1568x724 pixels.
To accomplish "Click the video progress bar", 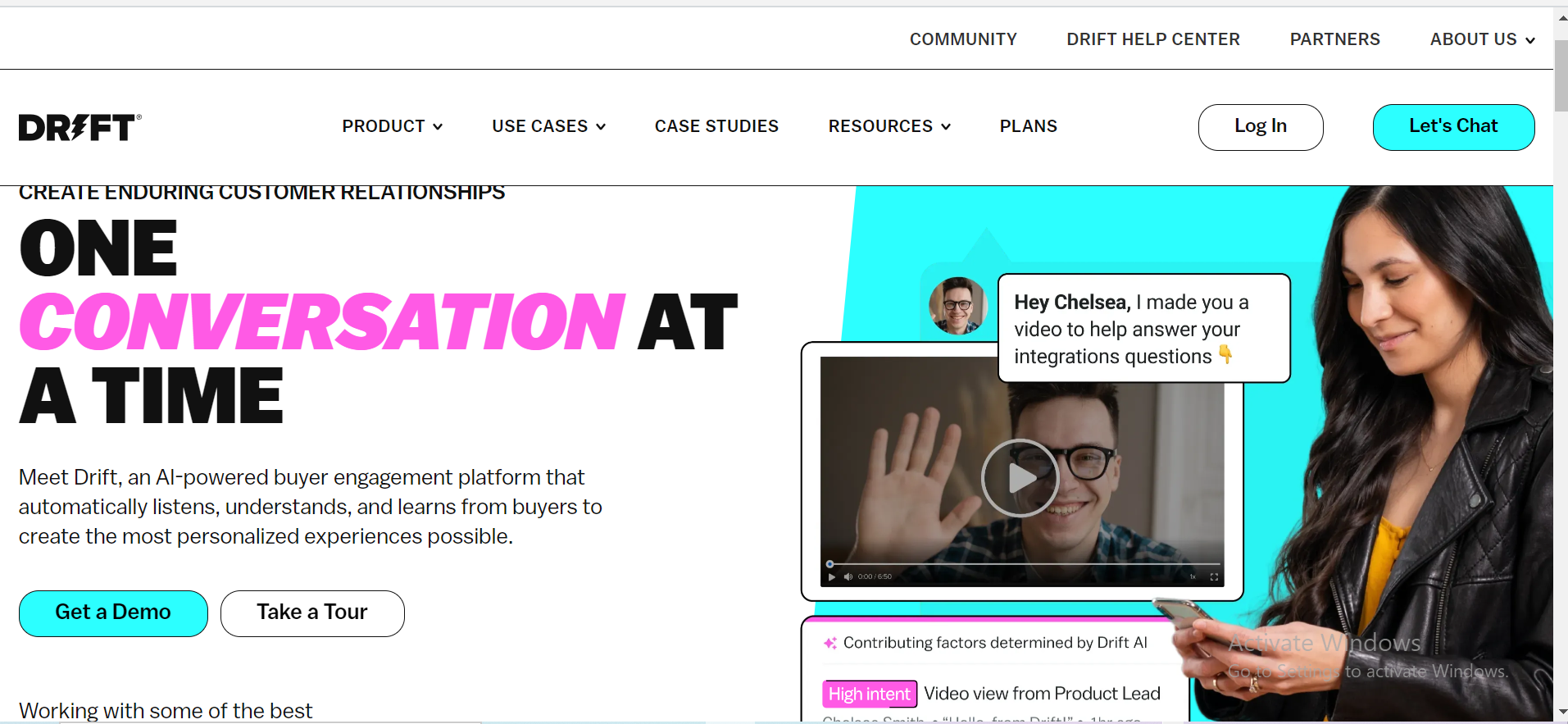I will [1023, 564].
